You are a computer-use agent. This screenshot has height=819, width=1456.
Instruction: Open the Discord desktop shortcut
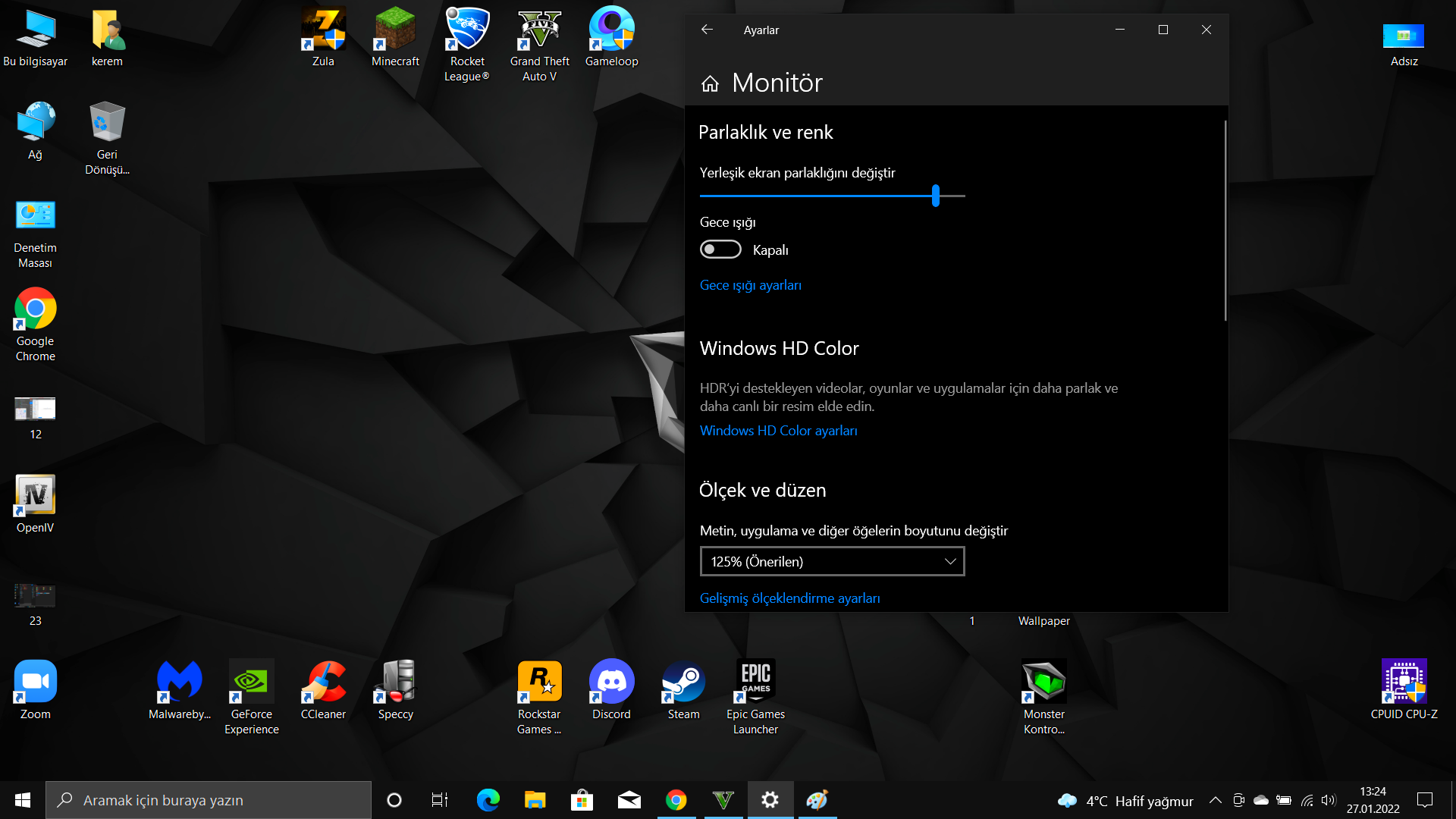[611, 682]
